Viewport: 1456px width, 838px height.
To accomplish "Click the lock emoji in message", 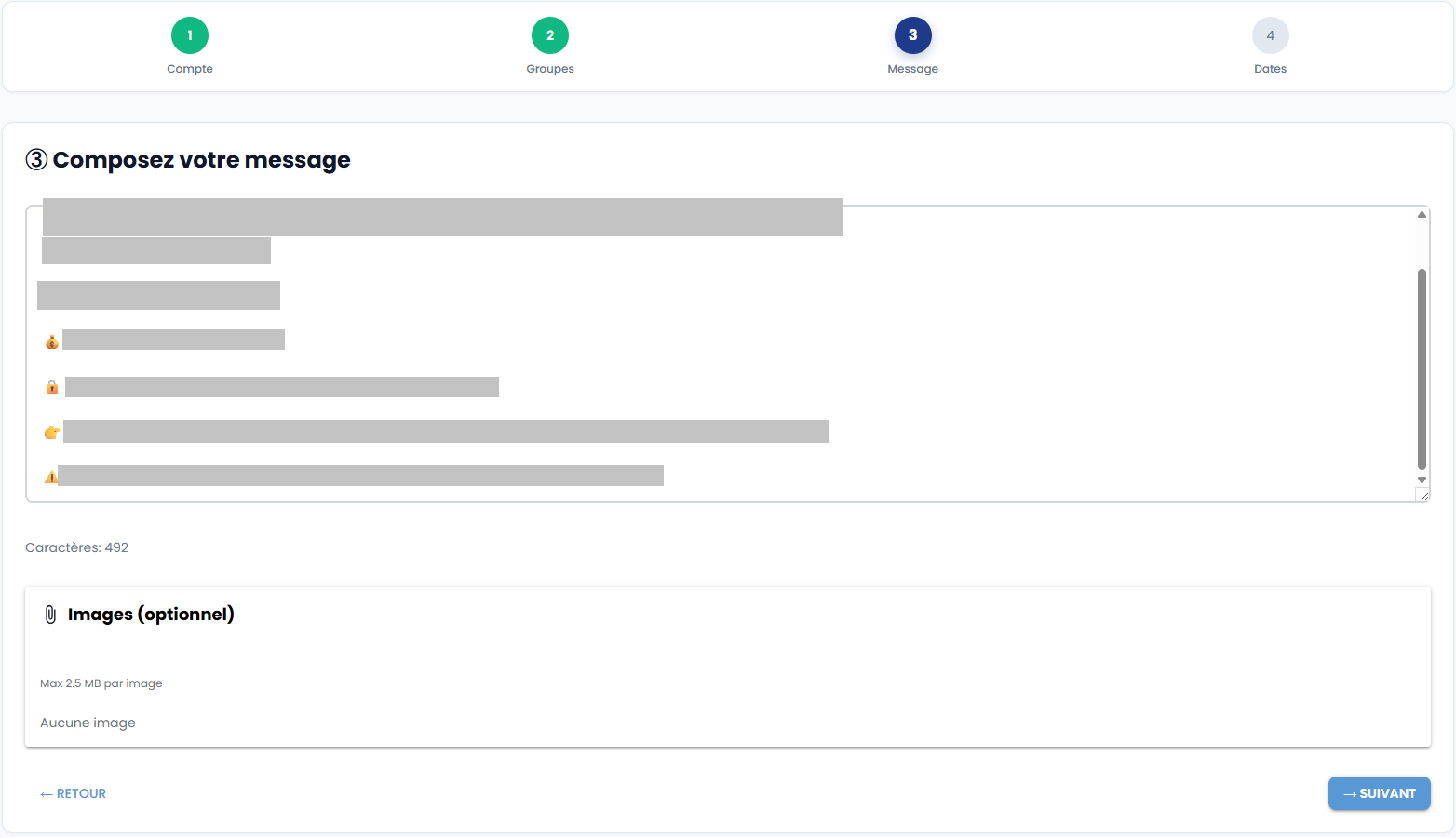I will (x=52, y=386).
